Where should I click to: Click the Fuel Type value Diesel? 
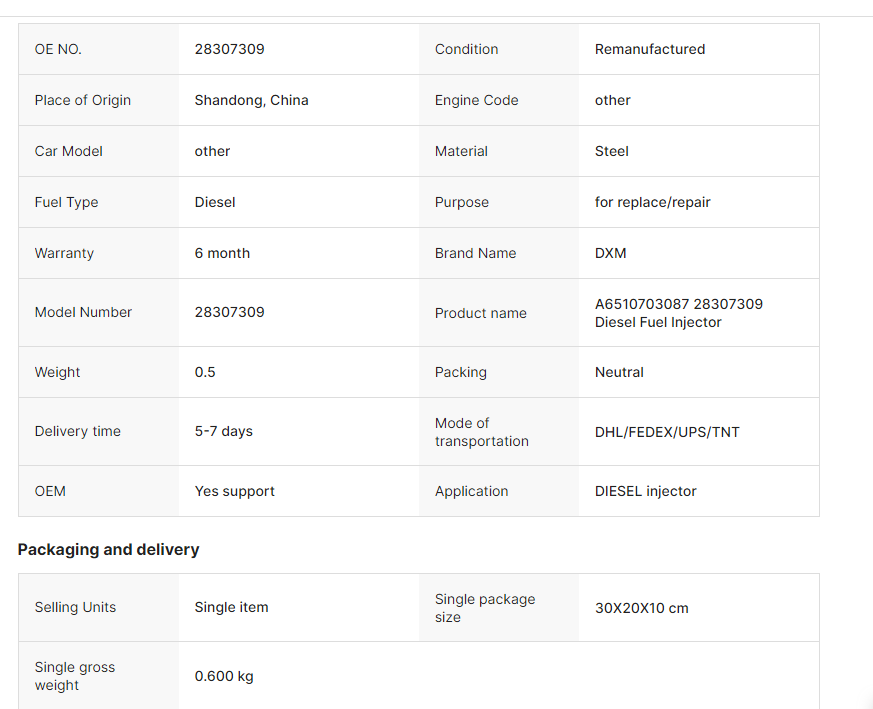(215, 202)
